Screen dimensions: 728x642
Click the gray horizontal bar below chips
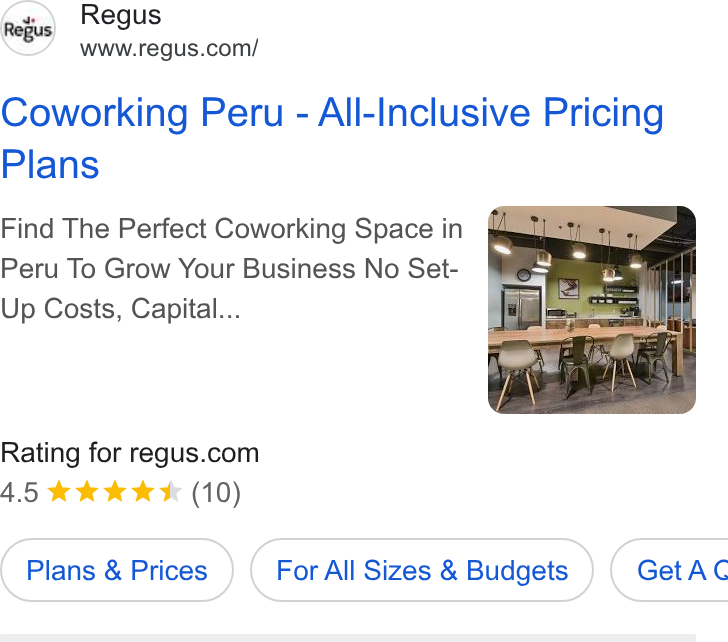point(348,638)
